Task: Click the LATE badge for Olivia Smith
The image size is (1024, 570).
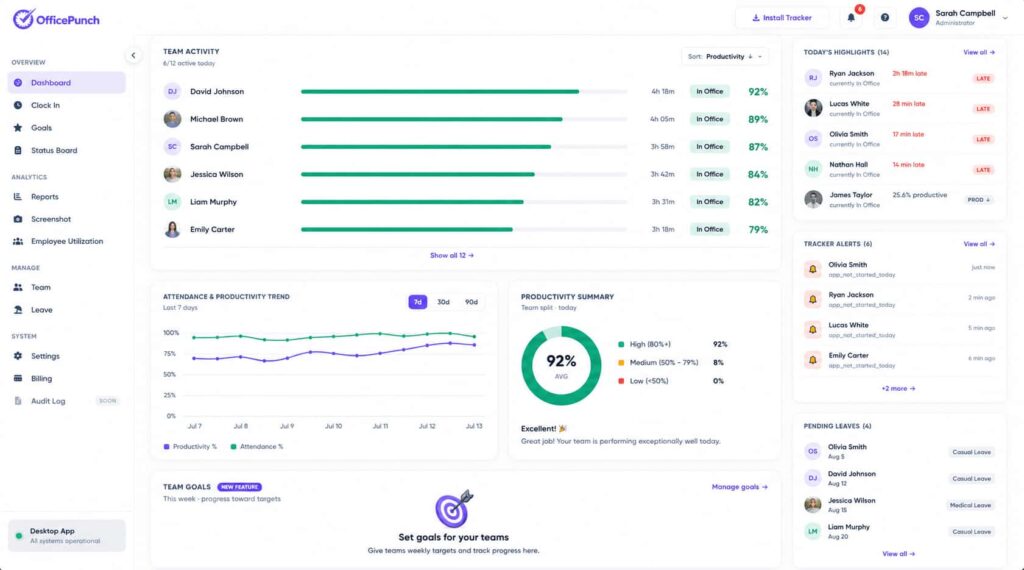Action: coord(983,139)
